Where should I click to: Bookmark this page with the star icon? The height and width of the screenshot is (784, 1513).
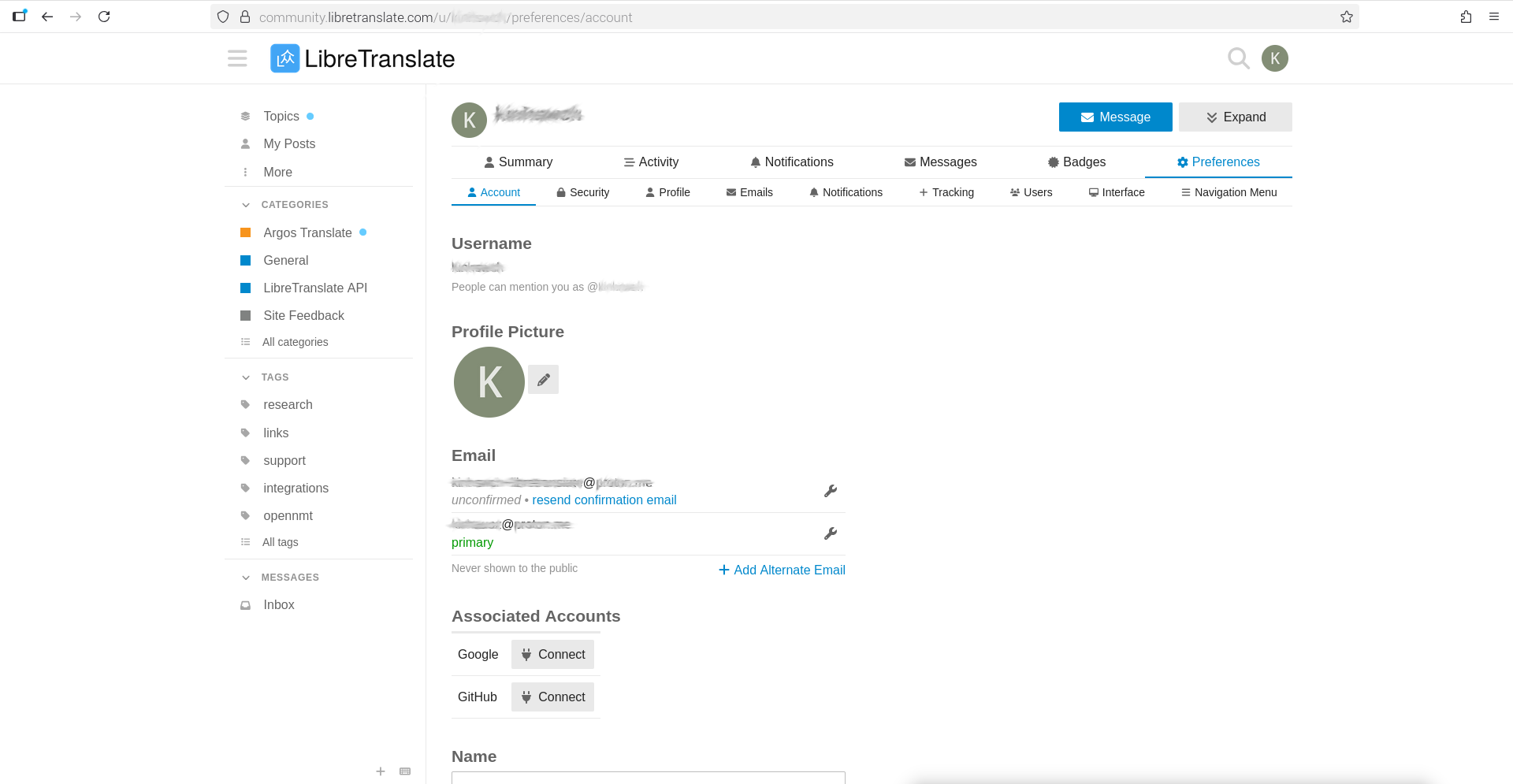(x=1347, y=17)
